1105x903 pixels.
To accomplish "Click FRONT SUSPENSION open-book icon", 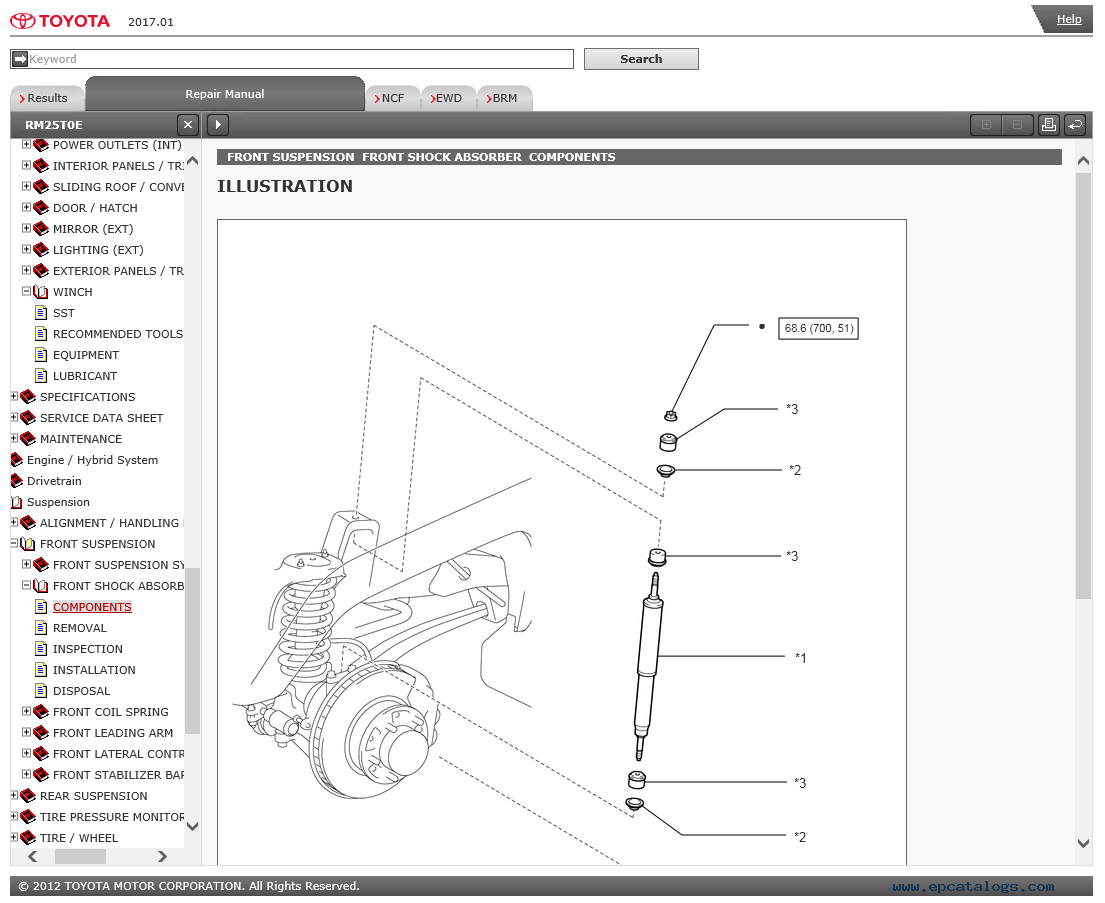I will 28,544.
